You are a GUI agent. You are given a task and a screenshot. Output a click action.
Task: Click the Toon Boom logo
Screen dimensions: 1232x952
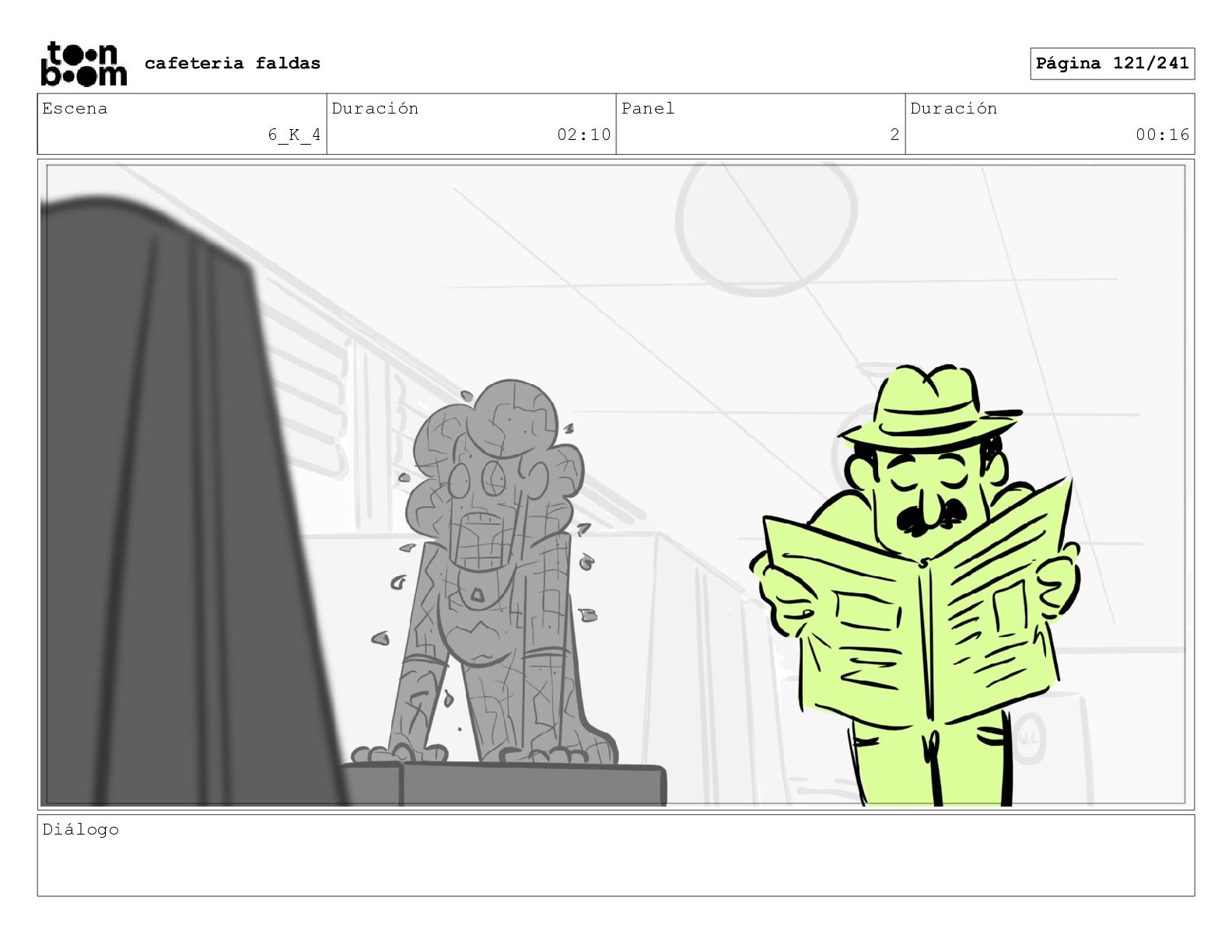pyautogui.click(x=83, y=63)
